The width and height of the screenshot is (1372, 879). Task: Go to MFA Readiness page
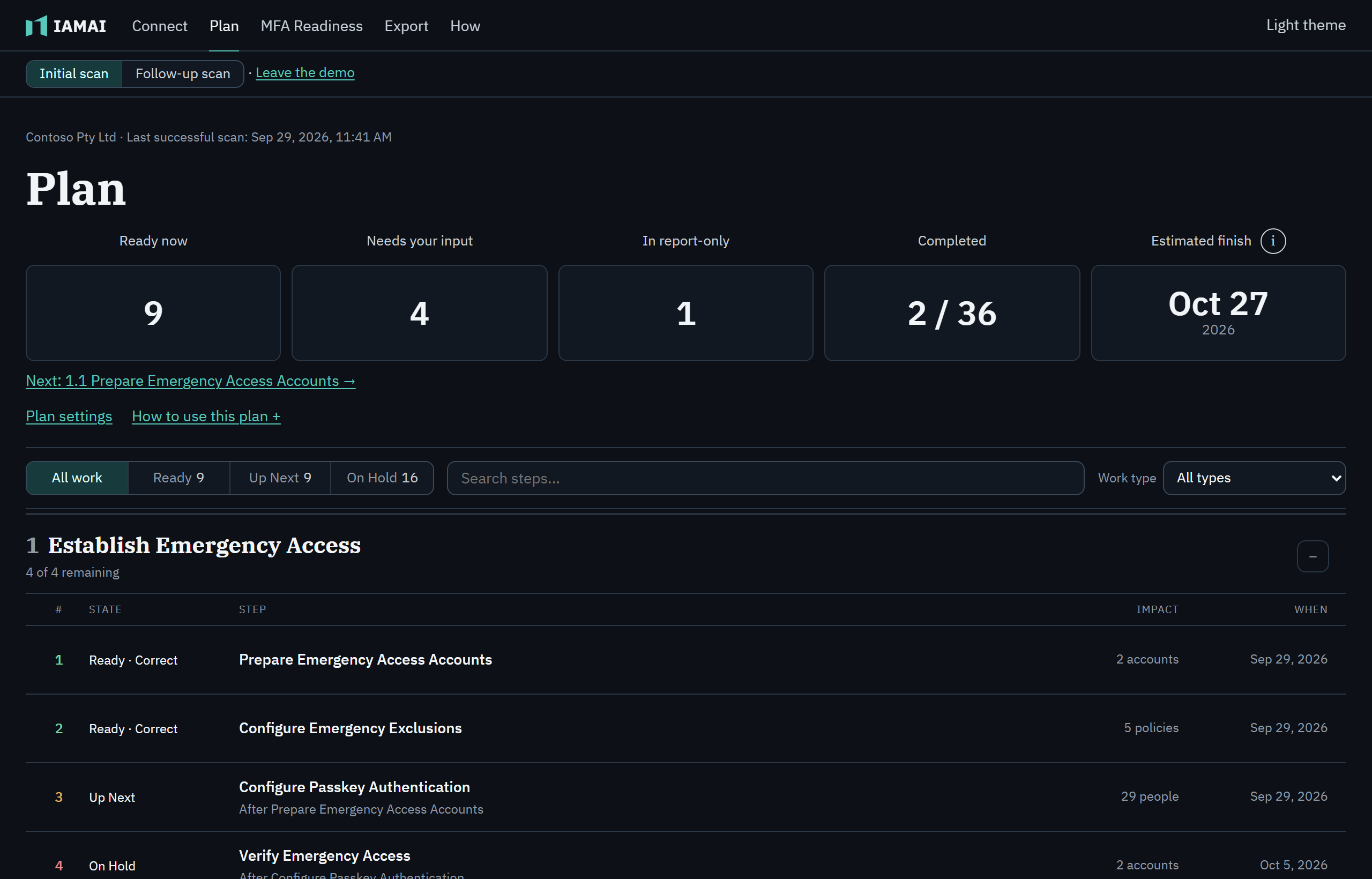click(x=311, y=26)
